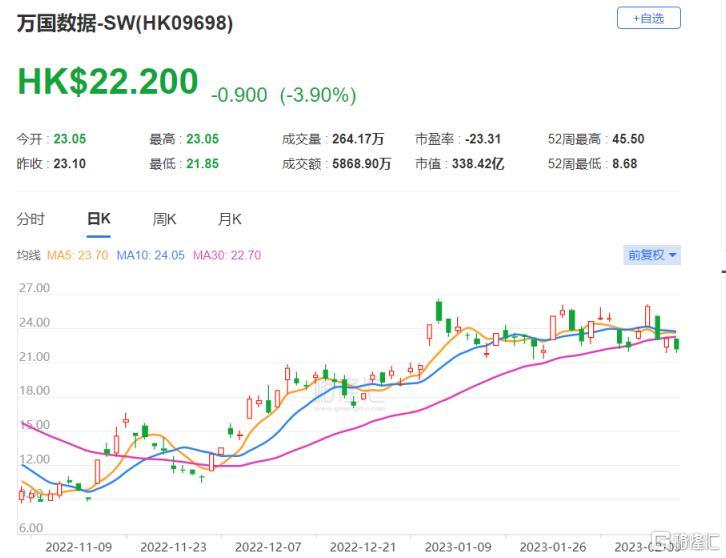Click the 6.00 price axis label
The image size is (726, 558).
[31, 528]
